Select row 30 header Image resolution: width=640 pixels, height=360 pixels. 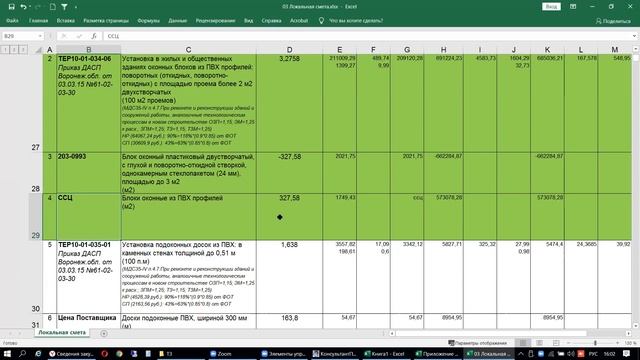click(x=36, y=277)
